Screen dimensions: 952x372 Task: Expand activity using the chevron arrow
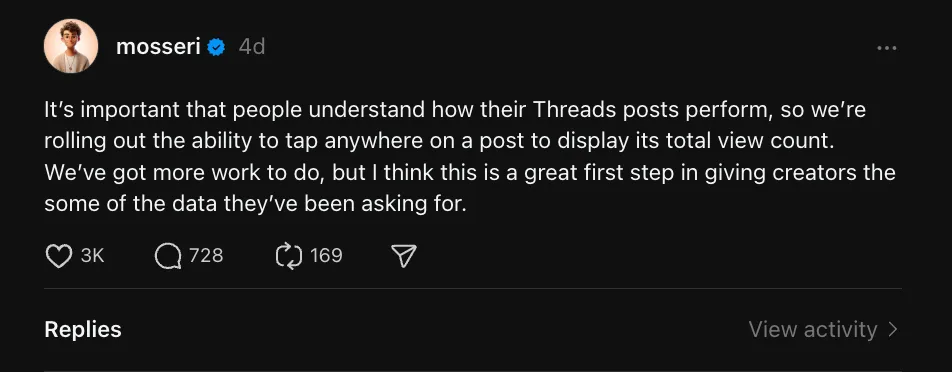pos(892,330)
